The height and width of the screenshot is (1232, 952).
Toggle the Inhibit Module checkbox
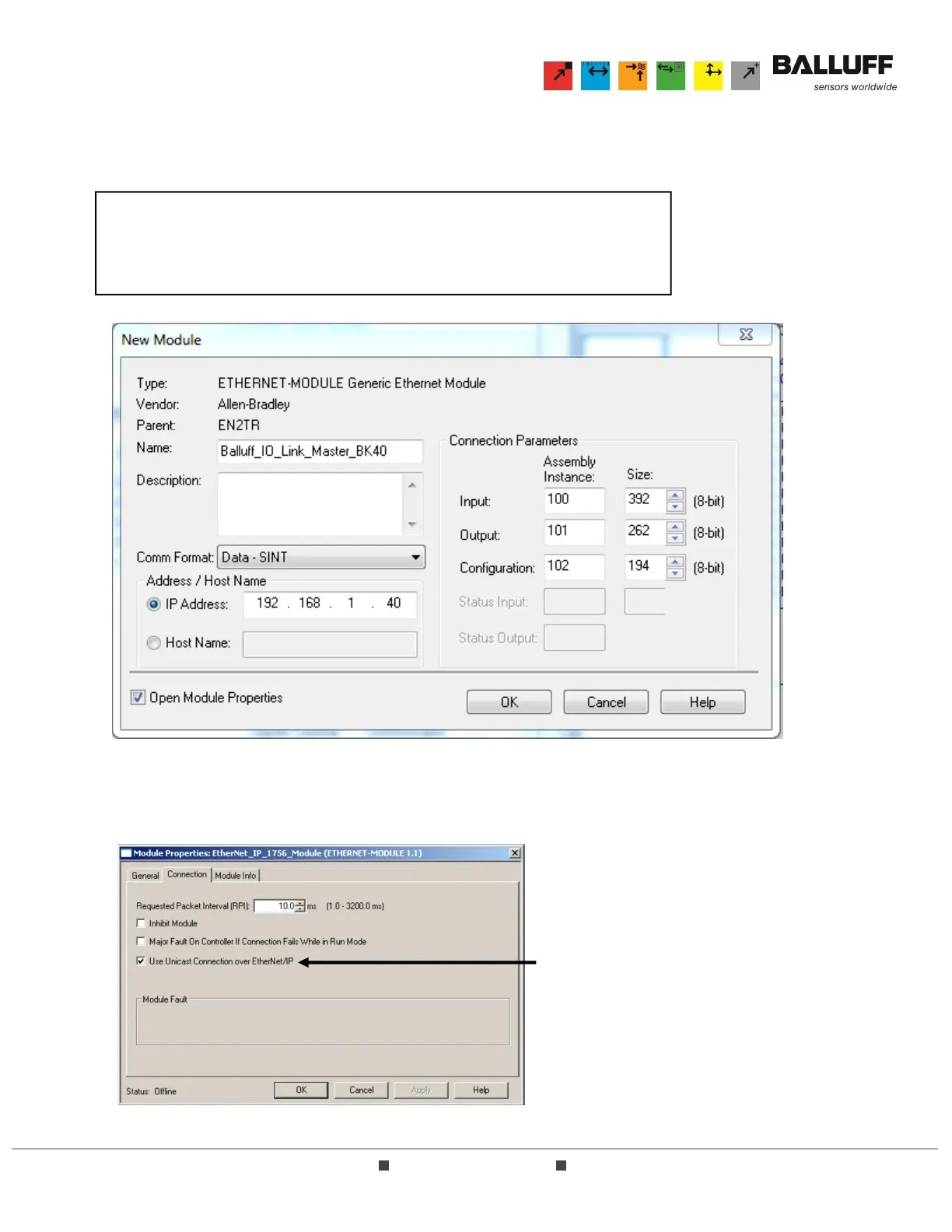point(141,923)
